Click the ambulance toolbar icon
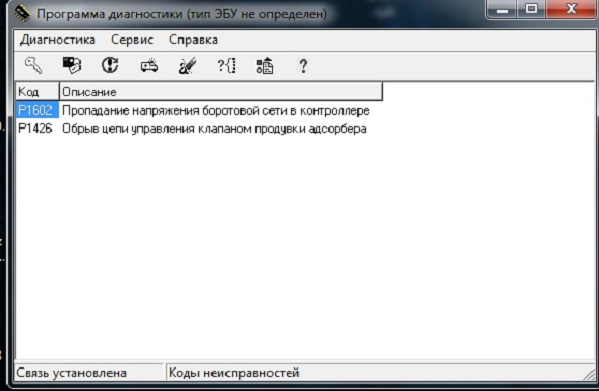The image size is (599, 391). click(x=149, y=66)
